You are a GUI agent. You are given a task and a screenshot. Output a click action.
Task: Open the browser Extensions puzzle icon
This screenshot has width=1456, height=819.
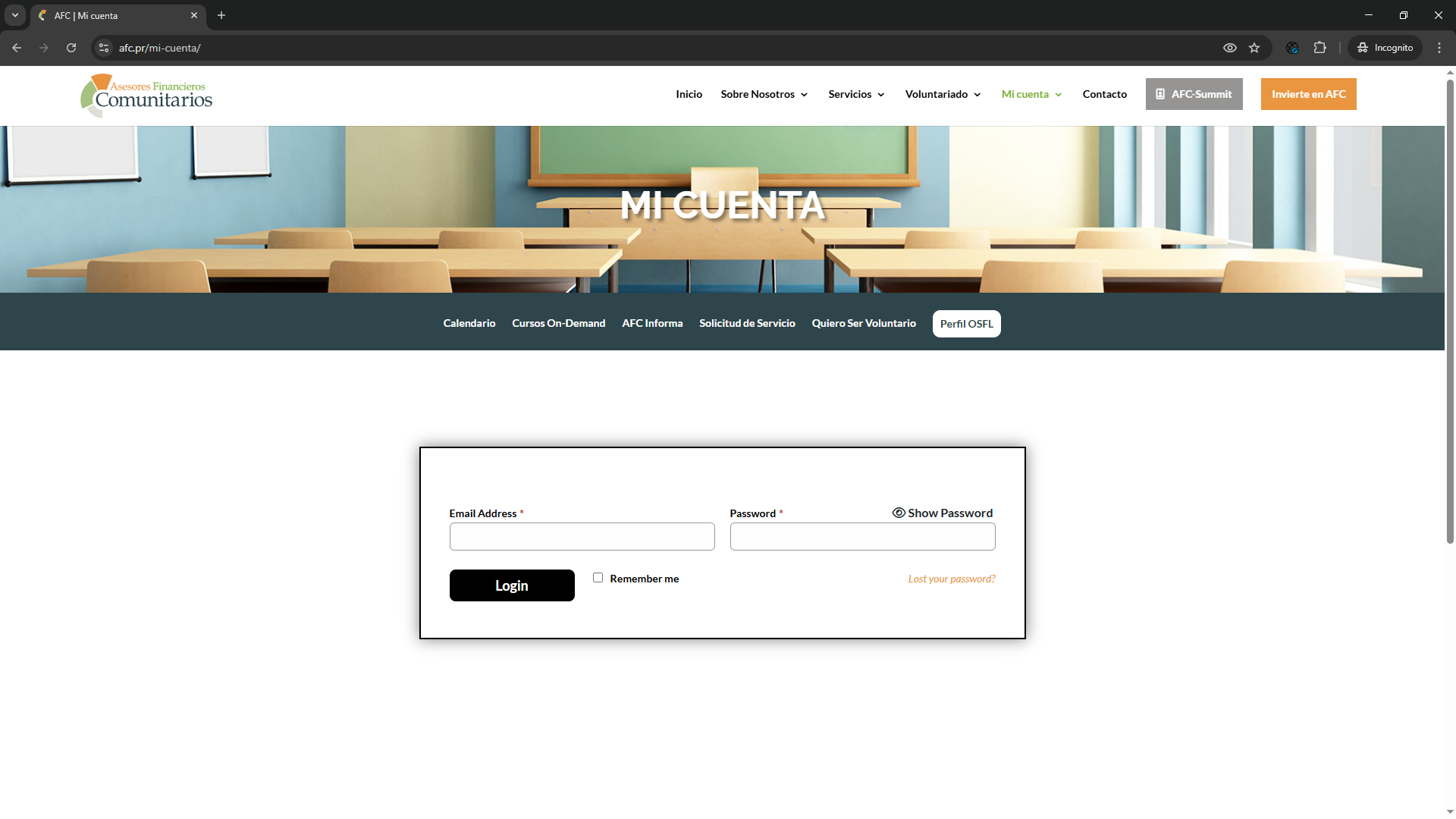[1320, 48]
